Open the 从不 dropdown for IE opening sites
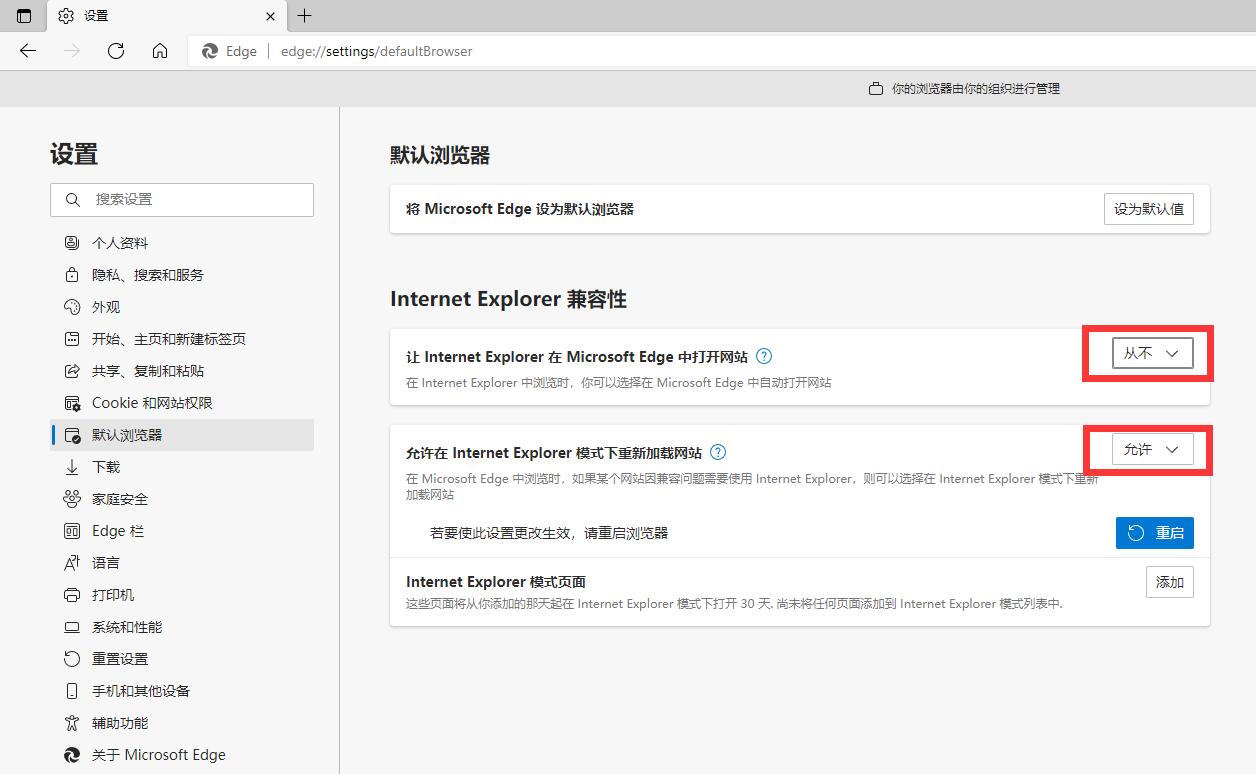The width and height of the screenshot is (1256, 774). pos(1153,353)
